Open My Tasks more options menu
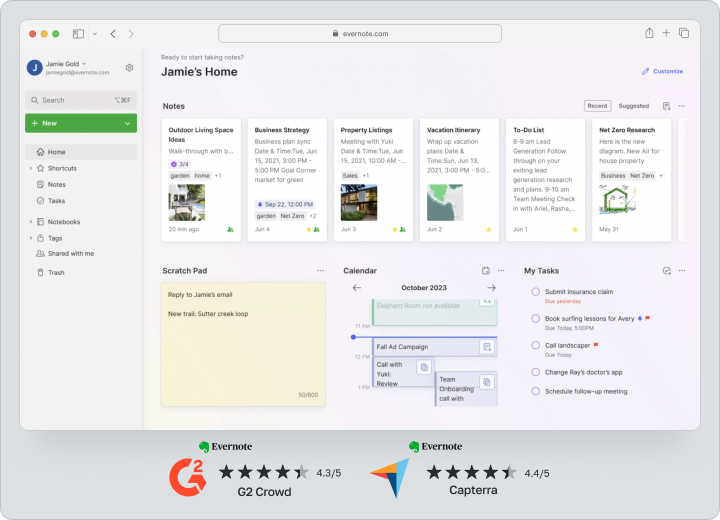Screen dimensions: 720x520 click(x=682, y=271)
